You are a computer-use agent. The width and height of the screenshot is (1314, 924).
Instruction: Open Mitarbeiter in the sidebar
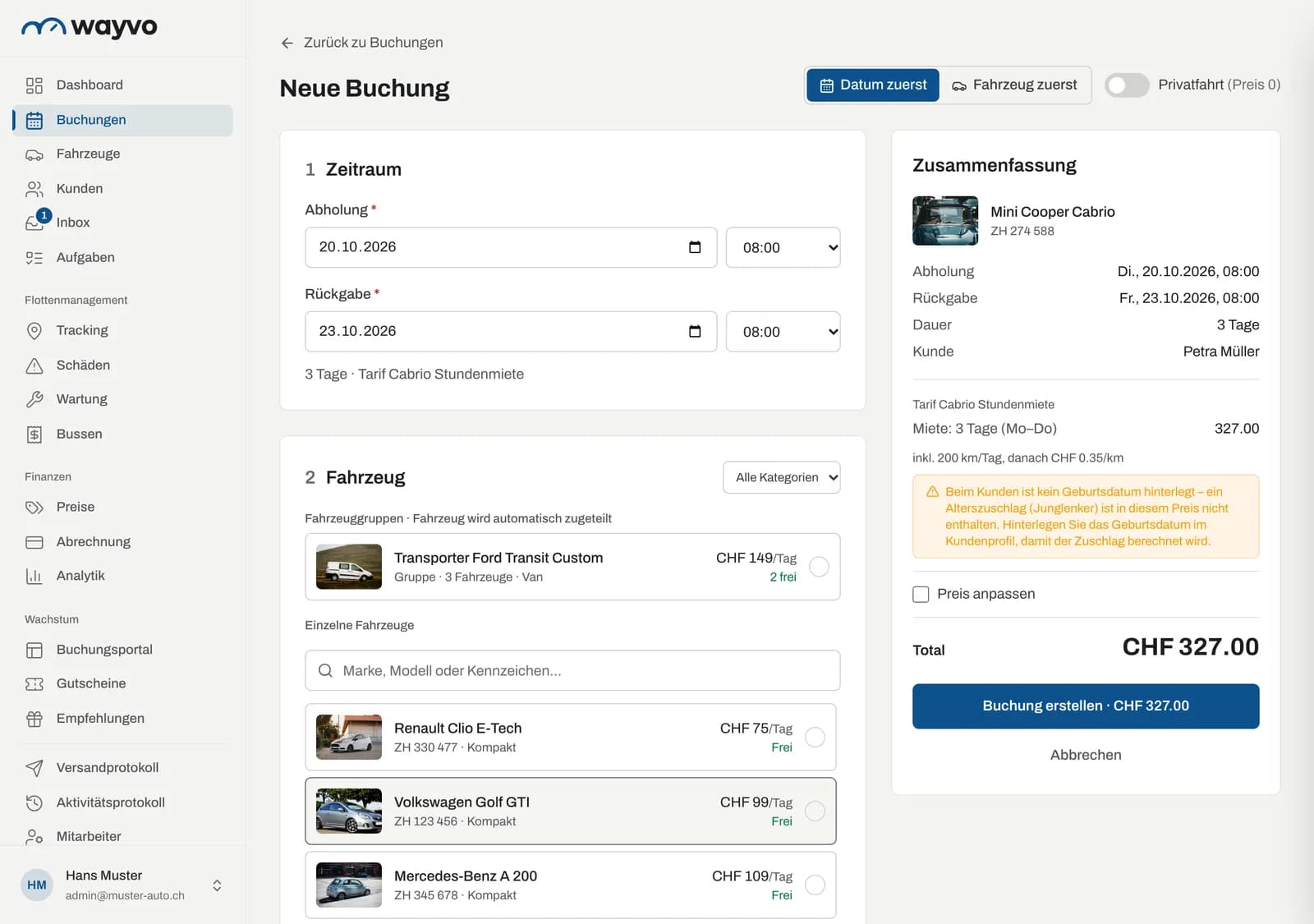[x=123, y=836]
